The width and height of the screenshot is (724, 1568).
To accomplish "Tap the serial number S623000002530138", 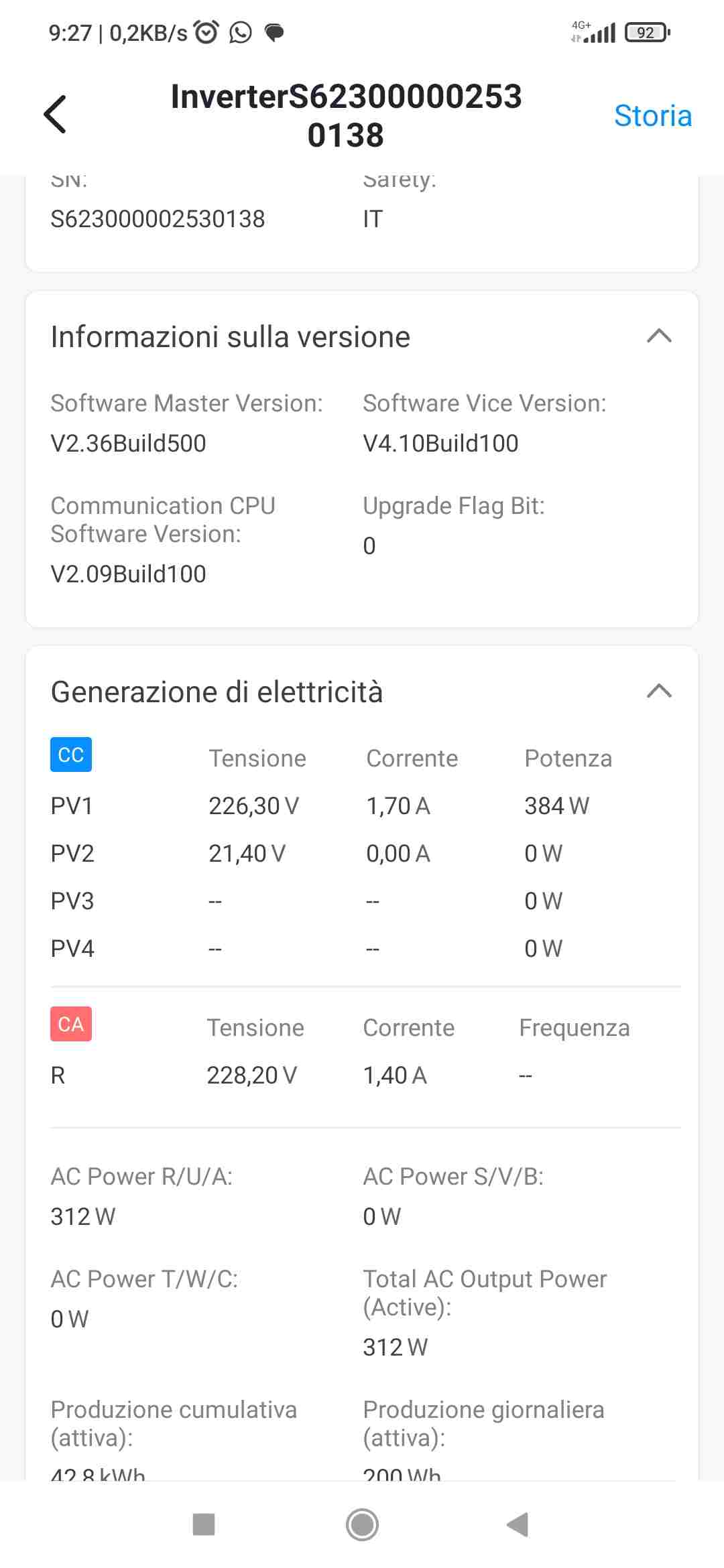I will 158,219.
